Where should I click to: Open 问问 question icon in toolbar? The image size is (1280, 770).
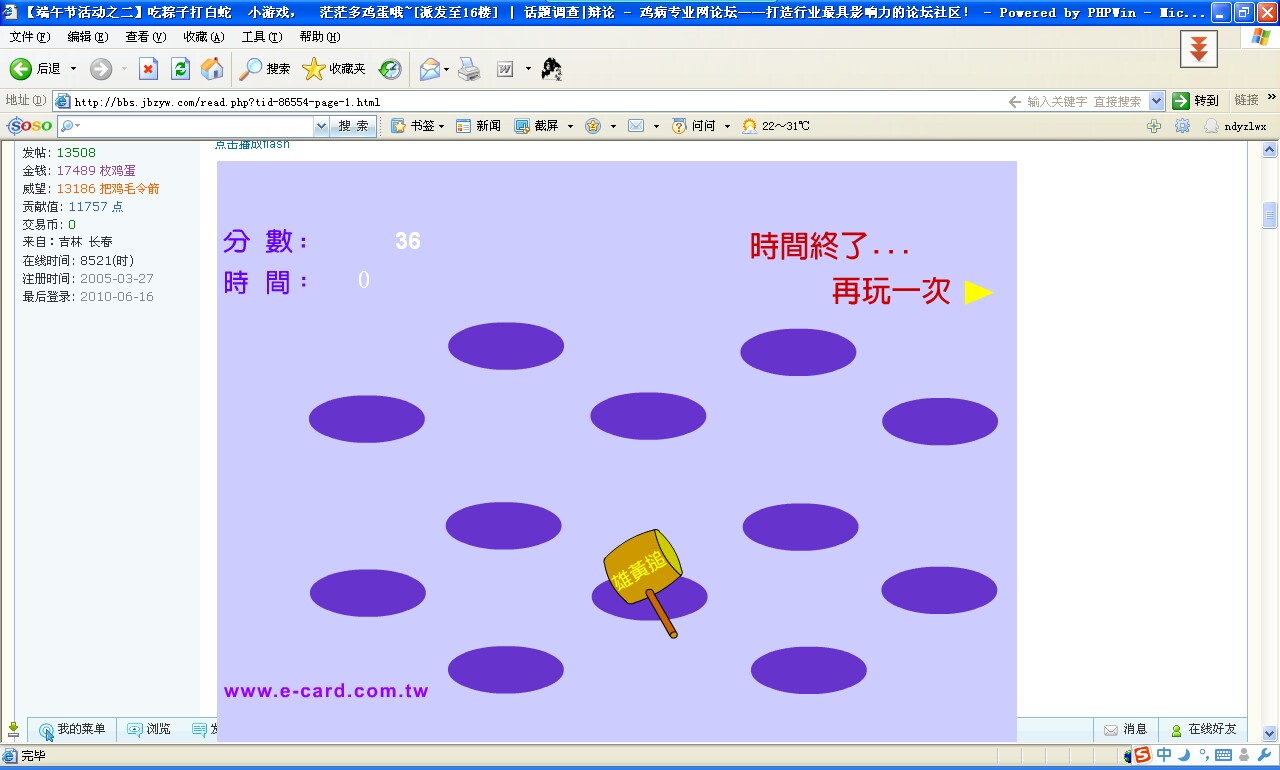click(x=694, y=126)
